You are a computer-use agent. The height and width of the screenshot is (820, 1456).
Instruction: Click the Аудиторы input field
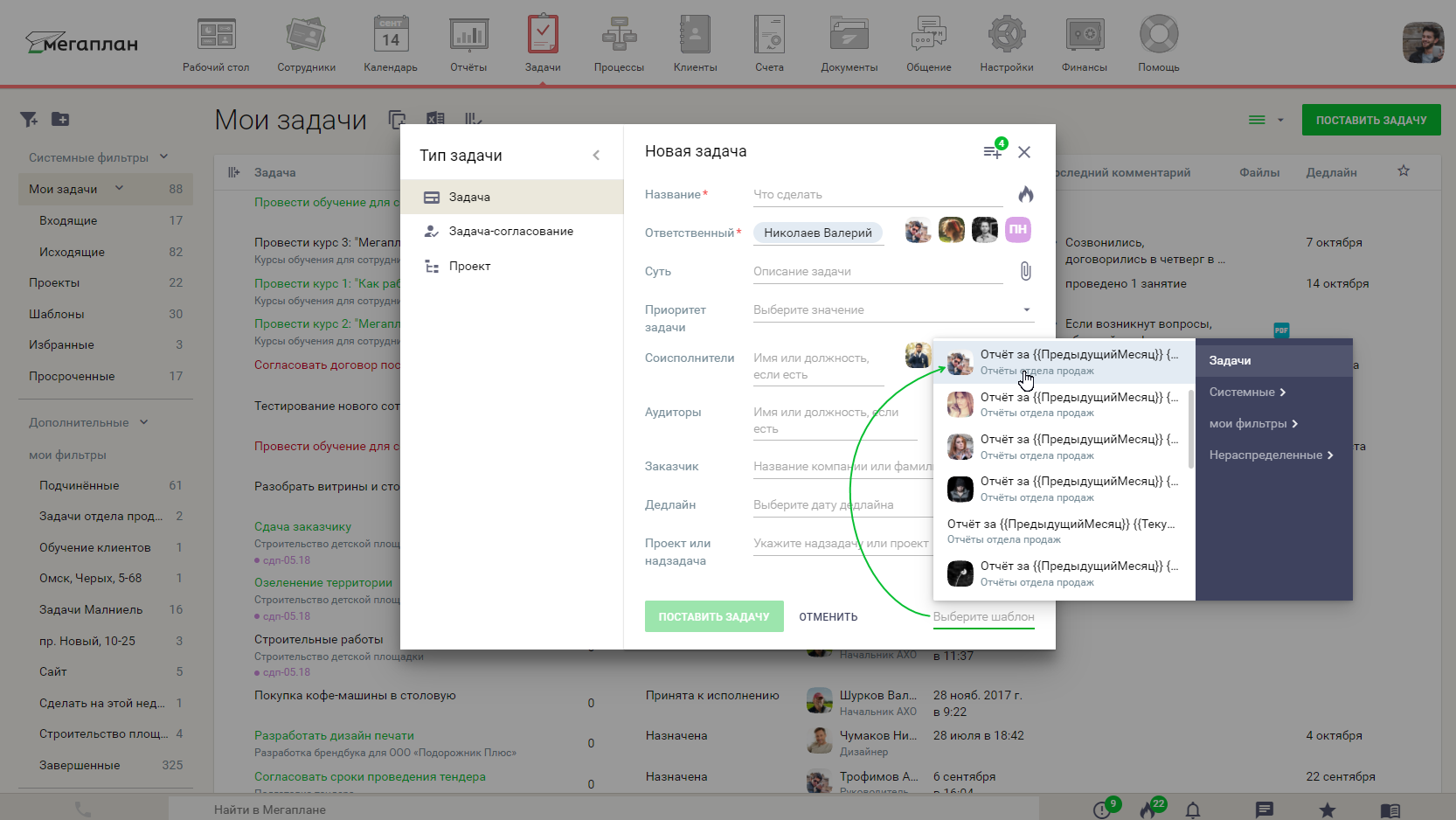click(x=835, y=420)
